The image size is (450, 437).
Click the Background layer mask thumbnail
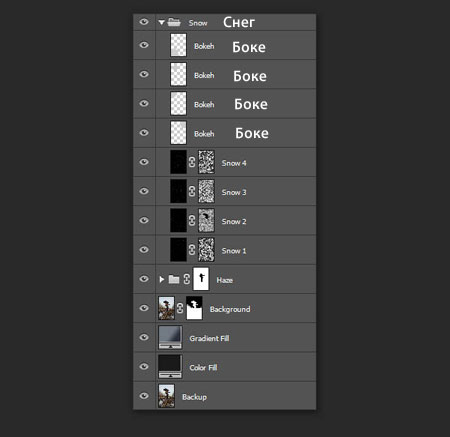[194, 308]
